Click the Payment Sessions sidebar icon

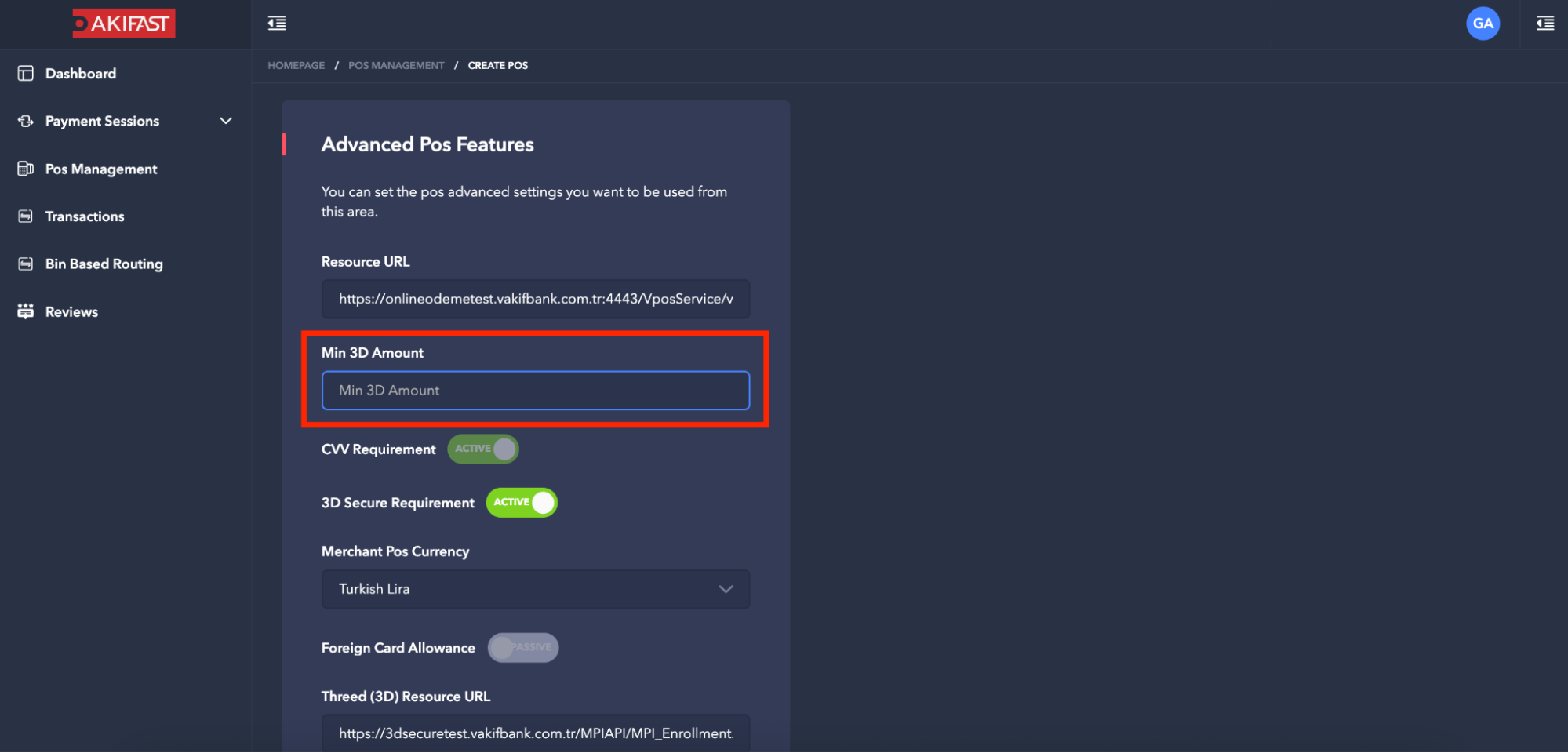coord(26,121)
